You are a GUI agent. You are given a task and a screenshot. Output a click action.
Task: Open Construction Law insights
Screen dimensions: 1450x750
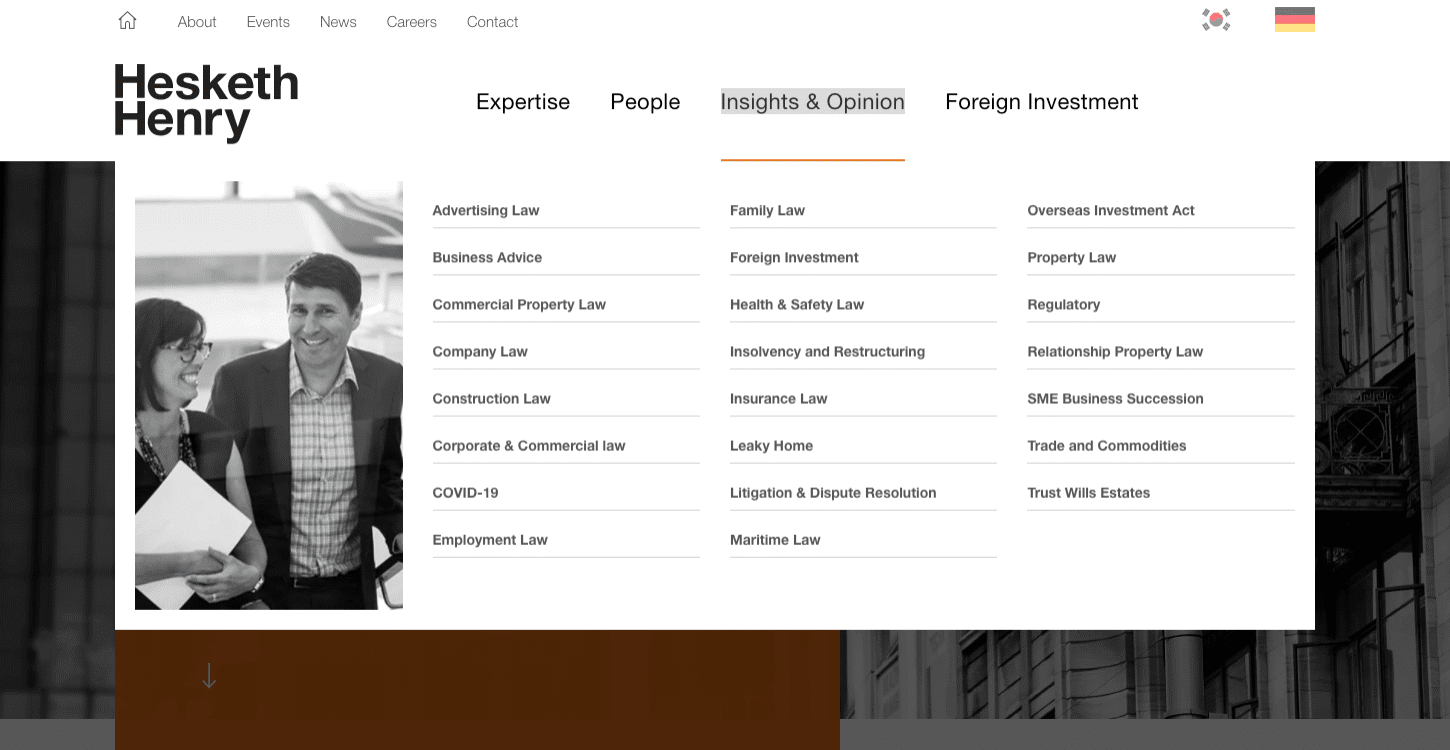491,398
